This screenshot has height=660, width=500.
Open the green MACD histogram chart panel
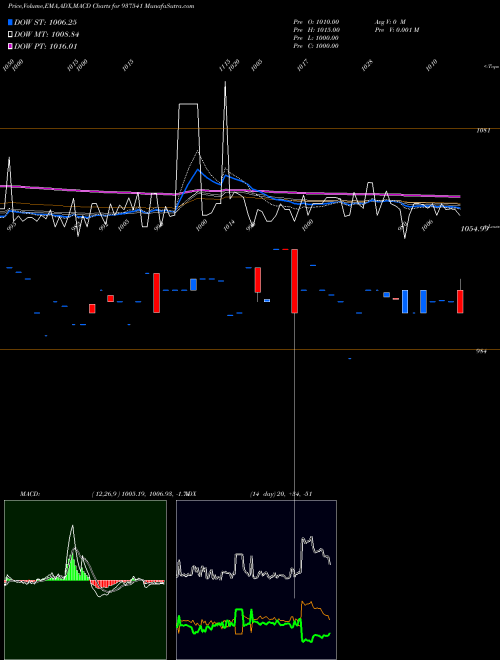coord(85,580)
